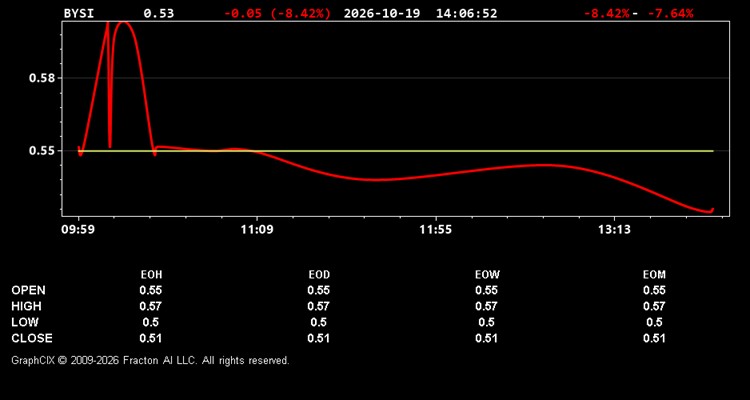Click the date 2026-10-19
Screen dimensions: 750x400
(x=382, y=13)
